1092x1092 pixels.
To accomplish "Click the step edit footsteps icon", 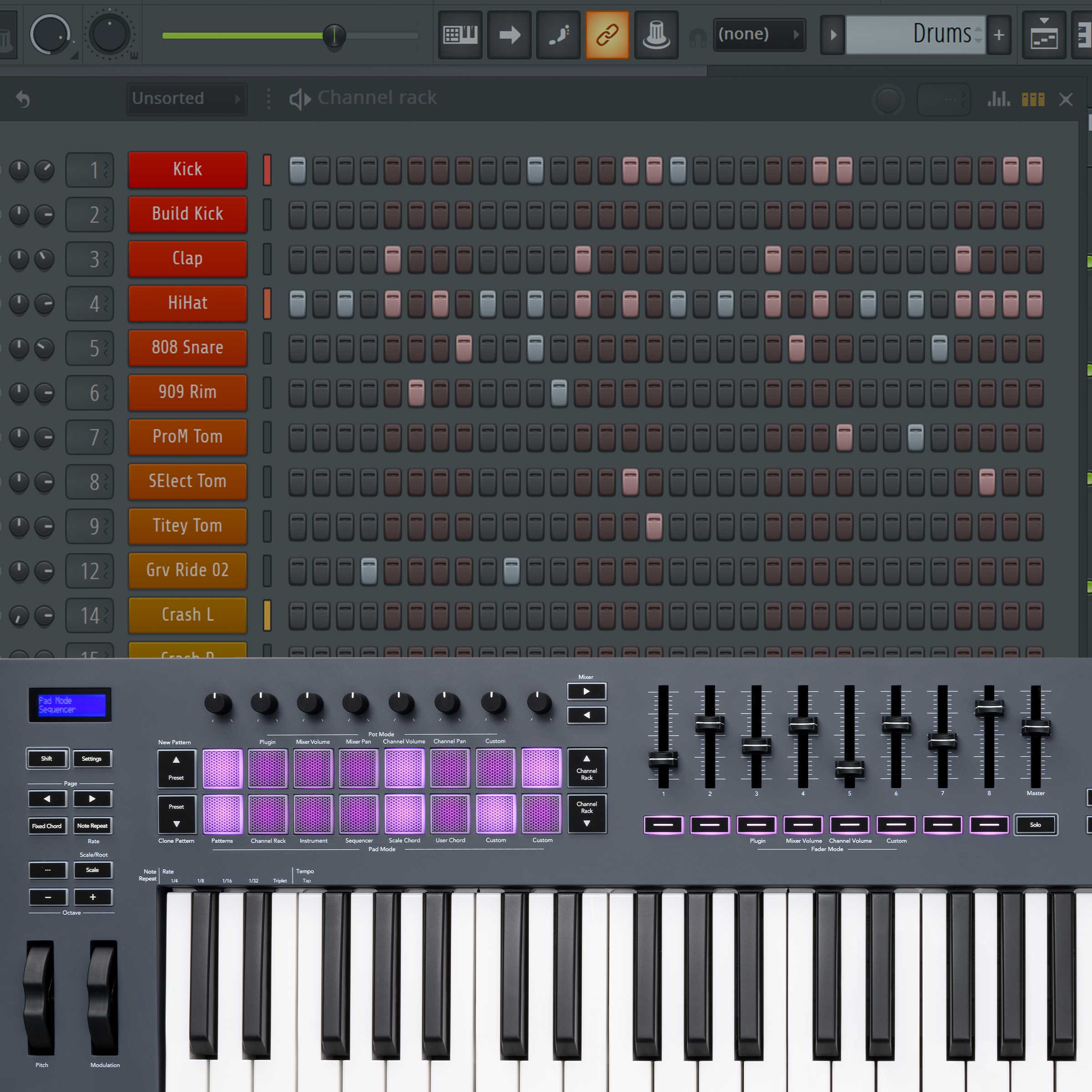I will (x=558, y=34).
